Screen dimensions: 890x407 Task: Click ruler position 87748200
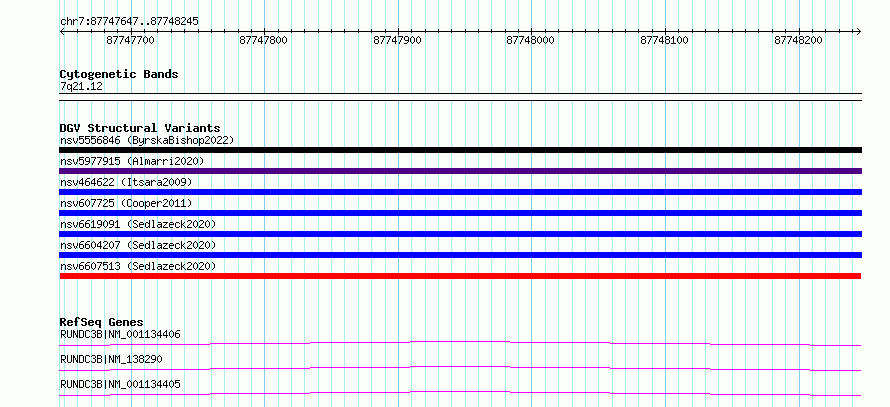click(x=799, y=40)
